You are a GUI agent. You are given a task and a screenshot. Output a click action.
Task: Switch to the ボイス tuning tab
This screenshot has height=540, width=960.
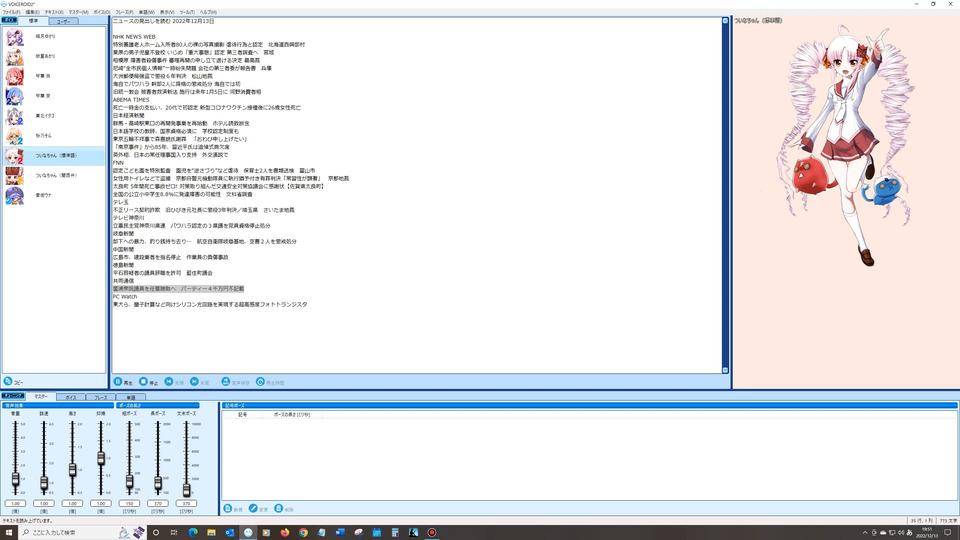click(71, 397)
